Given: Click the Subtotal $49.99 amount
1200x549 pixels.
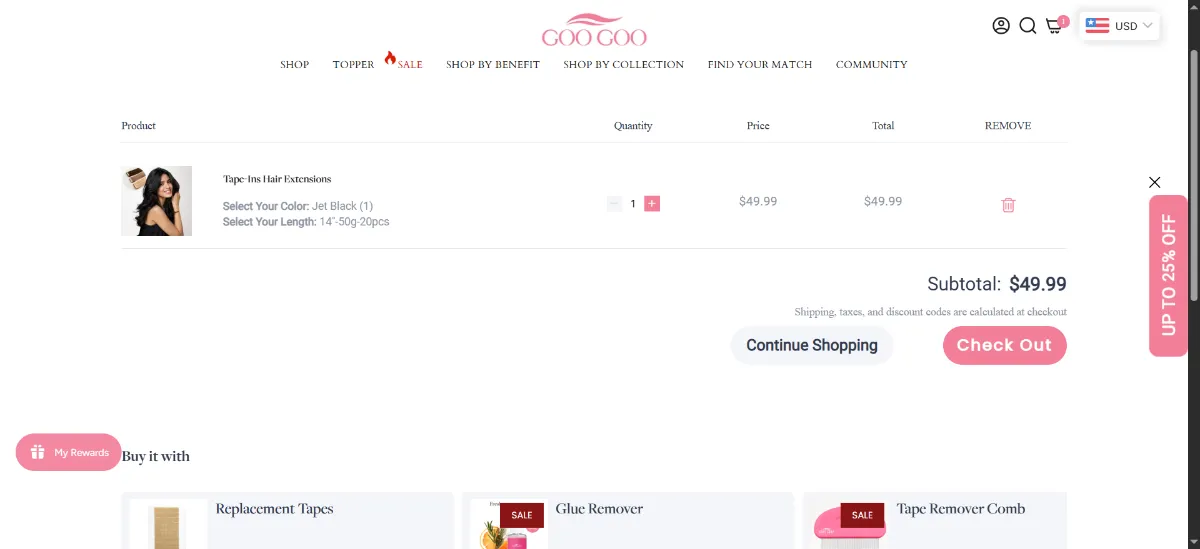Looking at the screenshot, I should 1038,284.
